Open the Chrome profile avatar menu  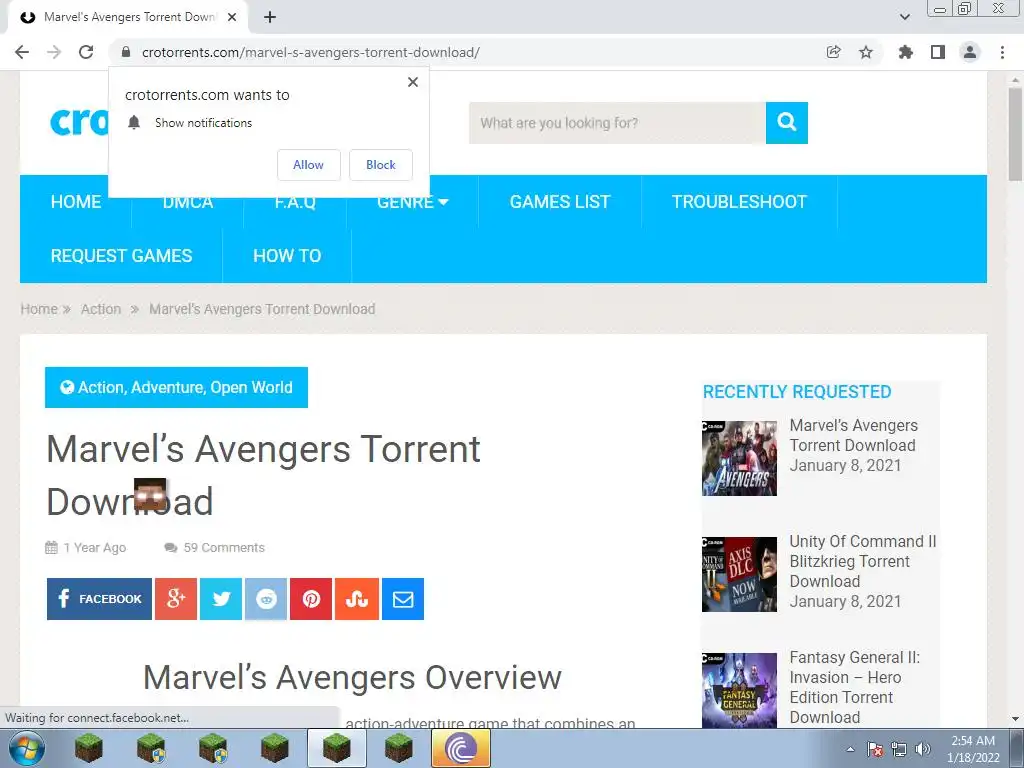click(970, 52)
